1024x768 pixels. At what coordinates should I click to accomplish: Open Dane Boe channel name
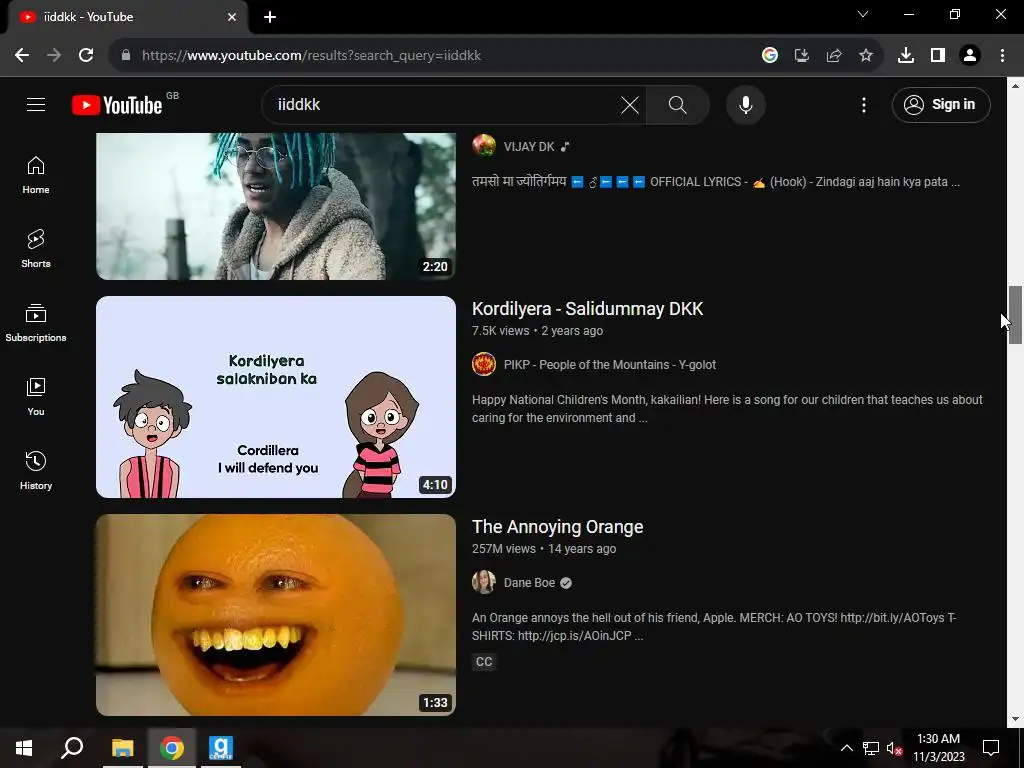tap(529, 583)
